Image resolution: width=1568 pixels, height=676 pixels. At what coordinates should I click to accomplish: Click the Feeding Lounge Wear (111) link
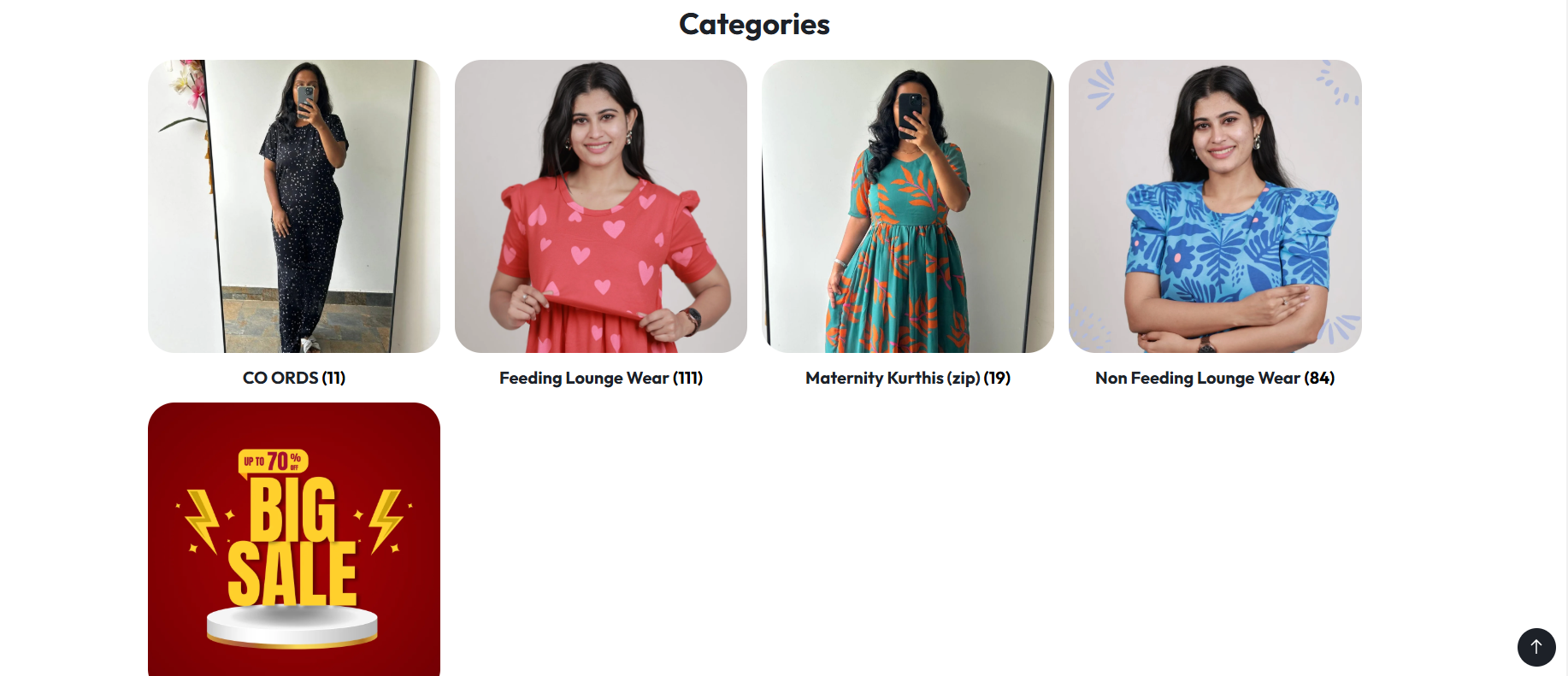601,378
